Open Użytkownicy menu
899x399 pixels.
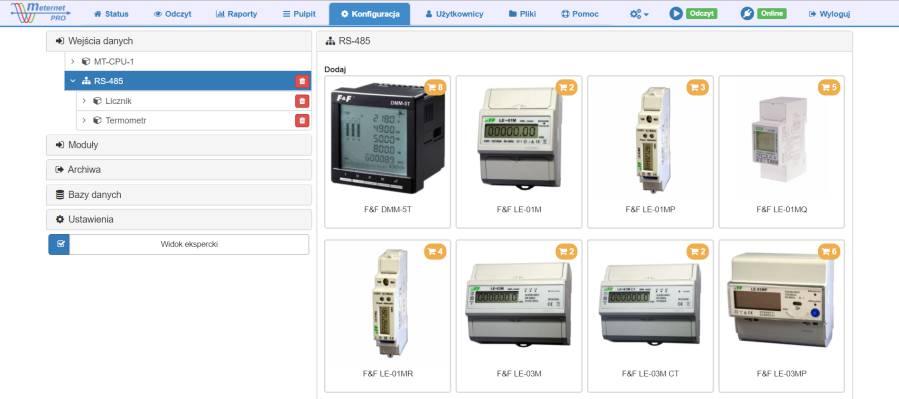pos(455,14)
